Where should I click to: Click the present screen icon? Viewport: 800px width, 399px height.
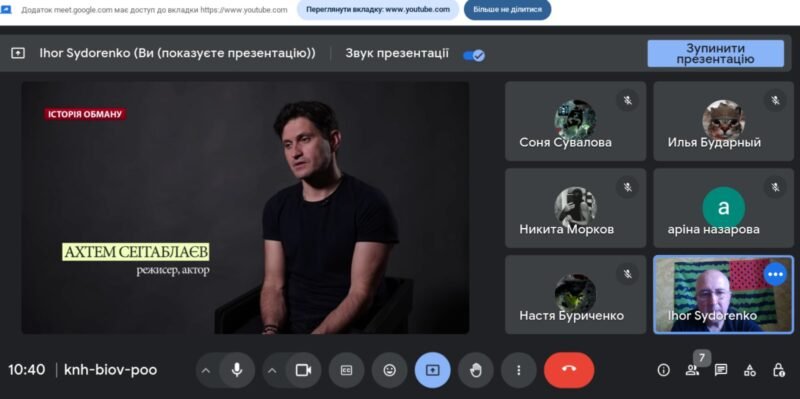pyautogui.click(x=433, y=370)
